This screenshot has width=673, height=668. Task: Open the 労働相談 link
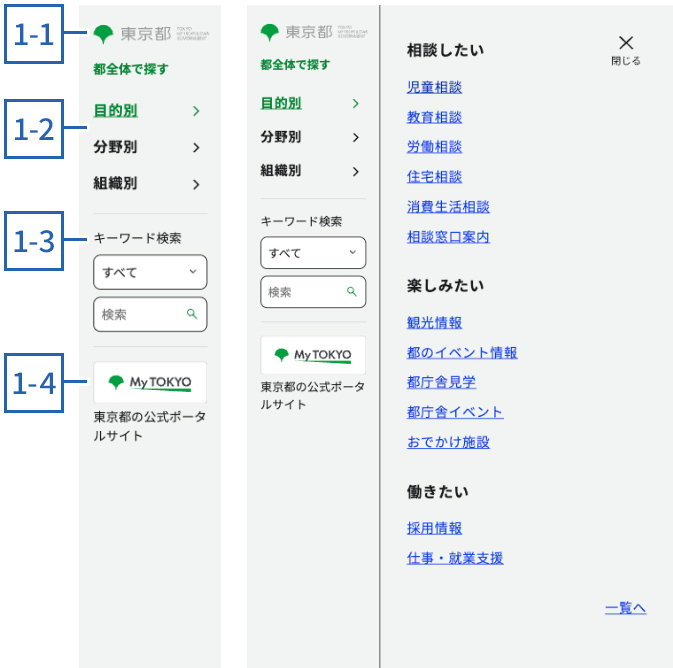[x=434, y=147]
